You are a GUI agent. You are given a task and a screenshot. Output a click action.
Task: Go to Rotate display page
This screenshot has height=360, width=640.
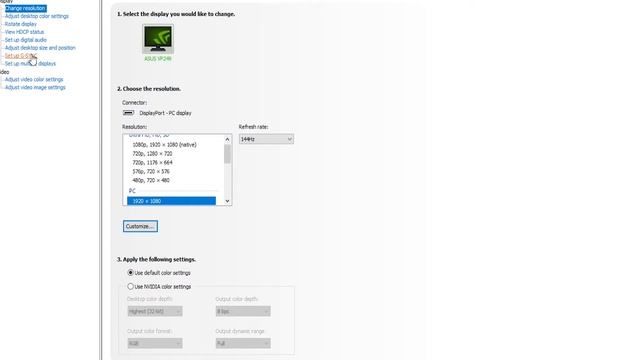20,24
